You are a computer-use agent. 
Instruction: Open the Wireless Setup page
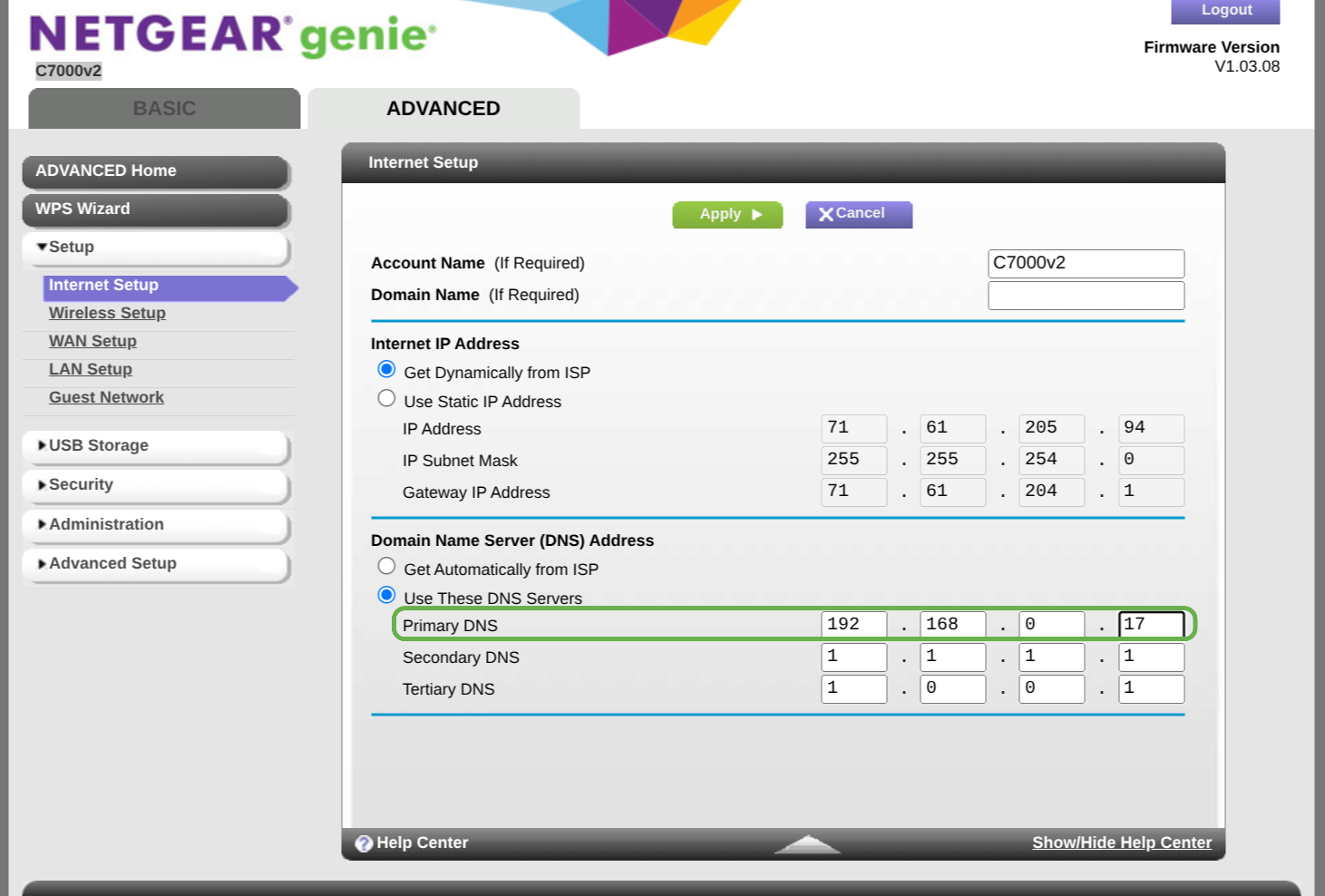pyautogui.click(x=107, y=313)
